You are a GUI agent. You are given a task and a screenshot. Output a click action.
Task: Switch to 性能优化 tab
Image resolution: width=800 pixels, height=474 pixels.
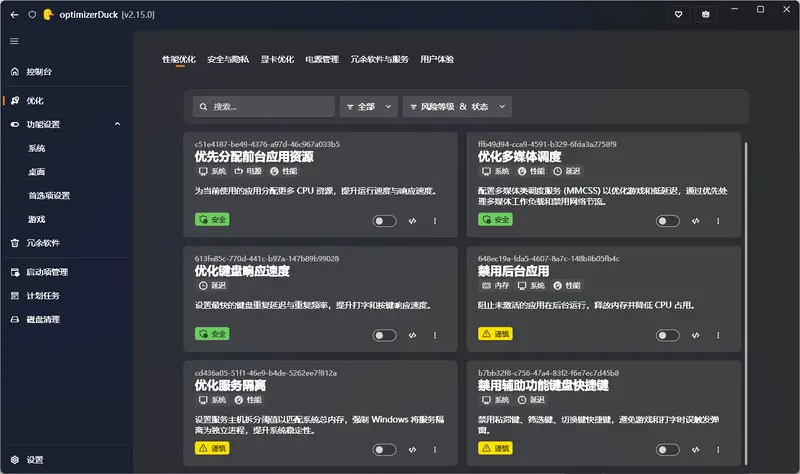point(179,59)
